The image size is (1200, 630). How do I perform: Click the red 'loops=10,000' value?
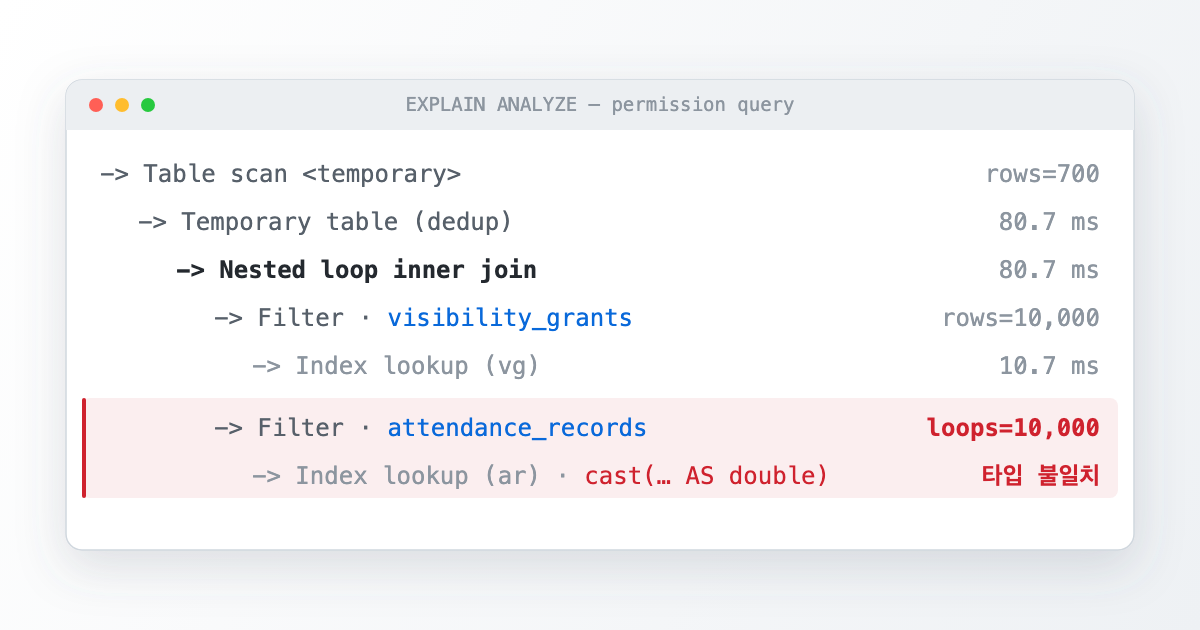coord(1013,428)
